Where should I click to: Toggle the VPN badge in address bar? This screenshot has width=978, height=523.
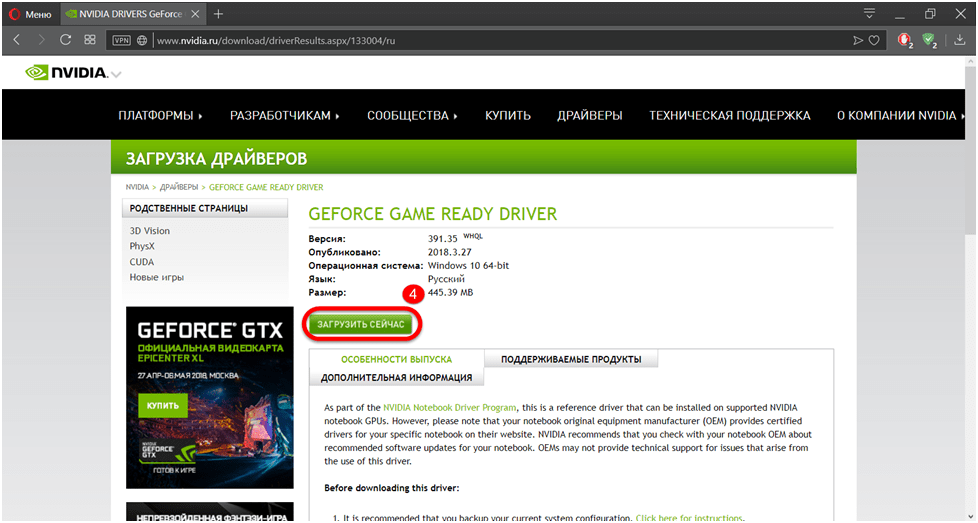(x=122, y=41)
